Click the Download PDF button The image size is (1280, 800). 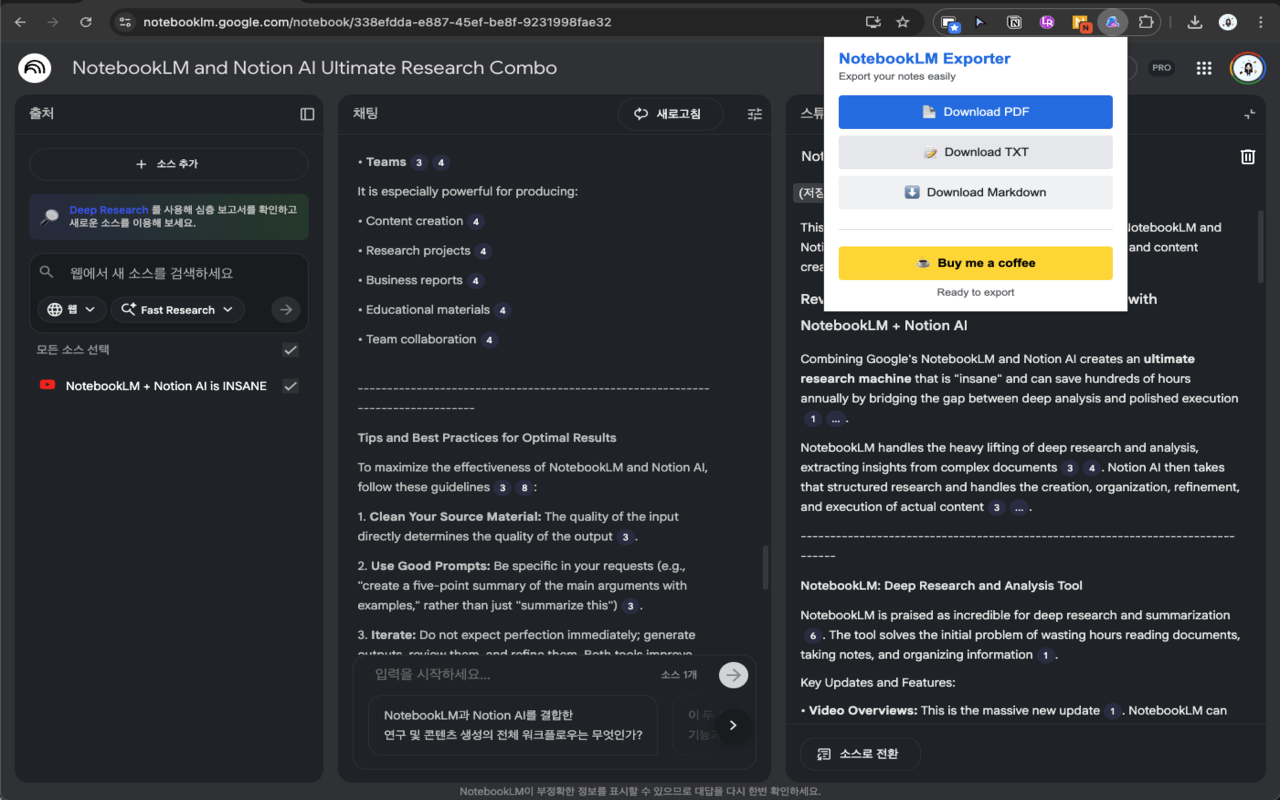pos(975,112)
